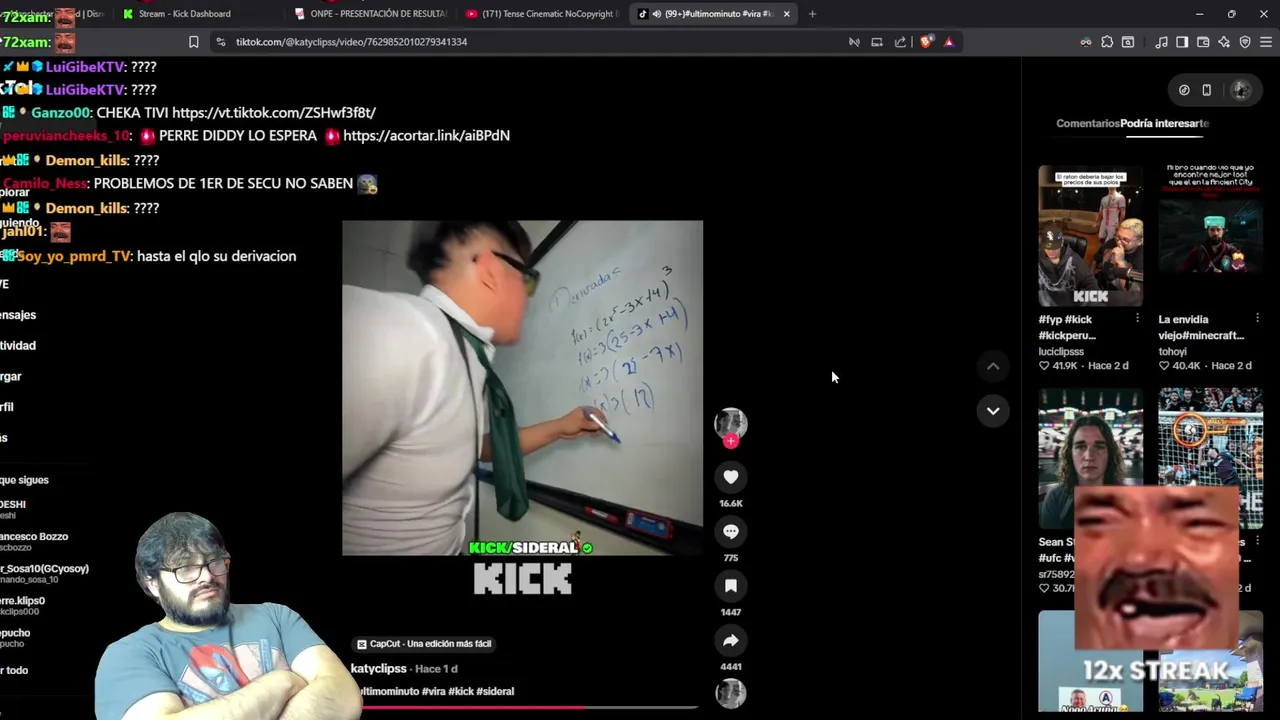Follow katyclipss via avatar plus badge
Image resolution: width=1280 pixels, height=720 pixels.
tap(731, 441)
